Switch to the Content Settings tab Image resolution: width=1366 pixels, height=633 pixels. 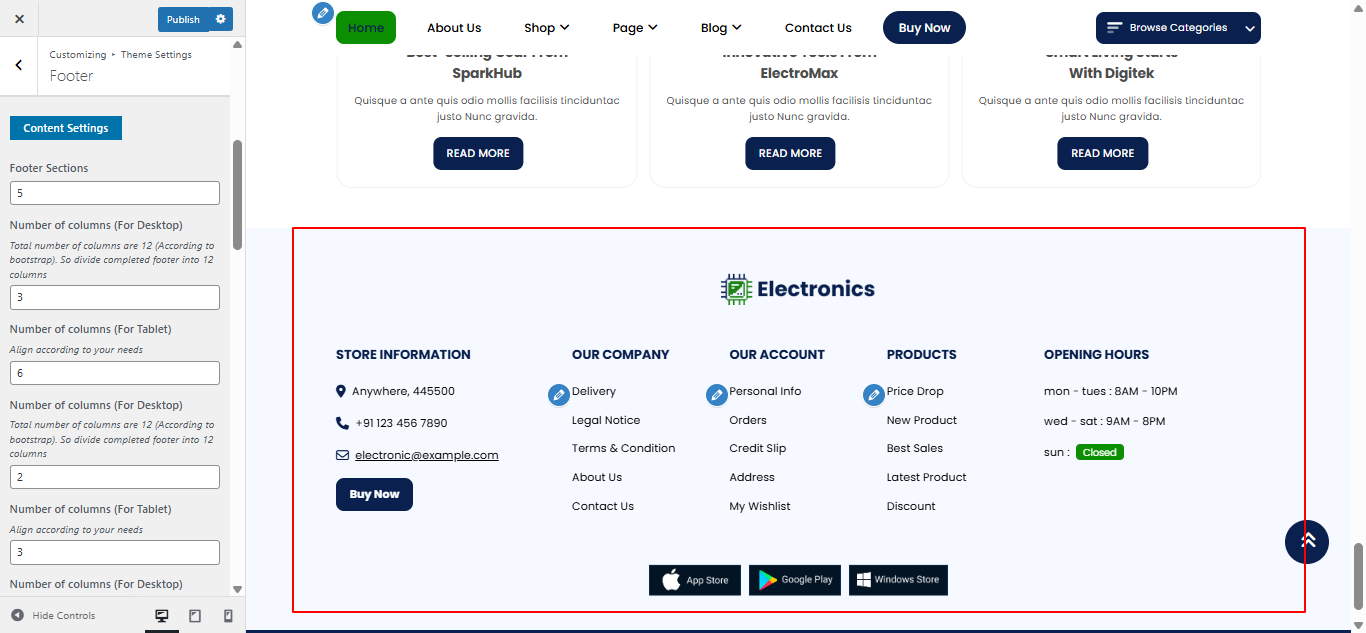65,127
